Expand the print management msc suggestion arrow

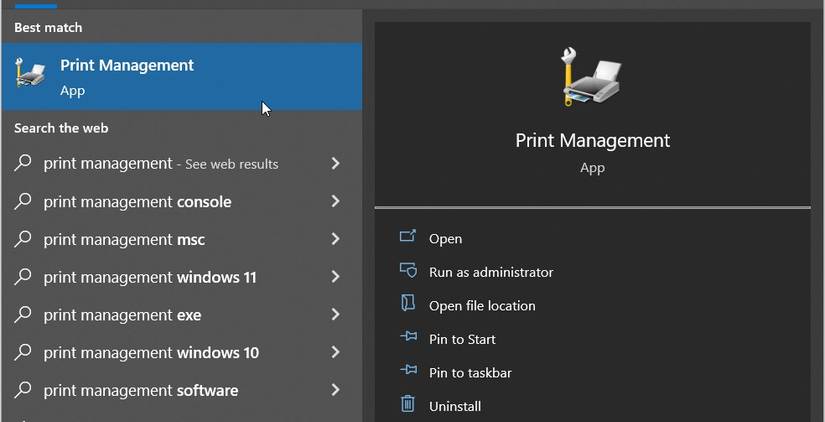click(x=335, y=239)
